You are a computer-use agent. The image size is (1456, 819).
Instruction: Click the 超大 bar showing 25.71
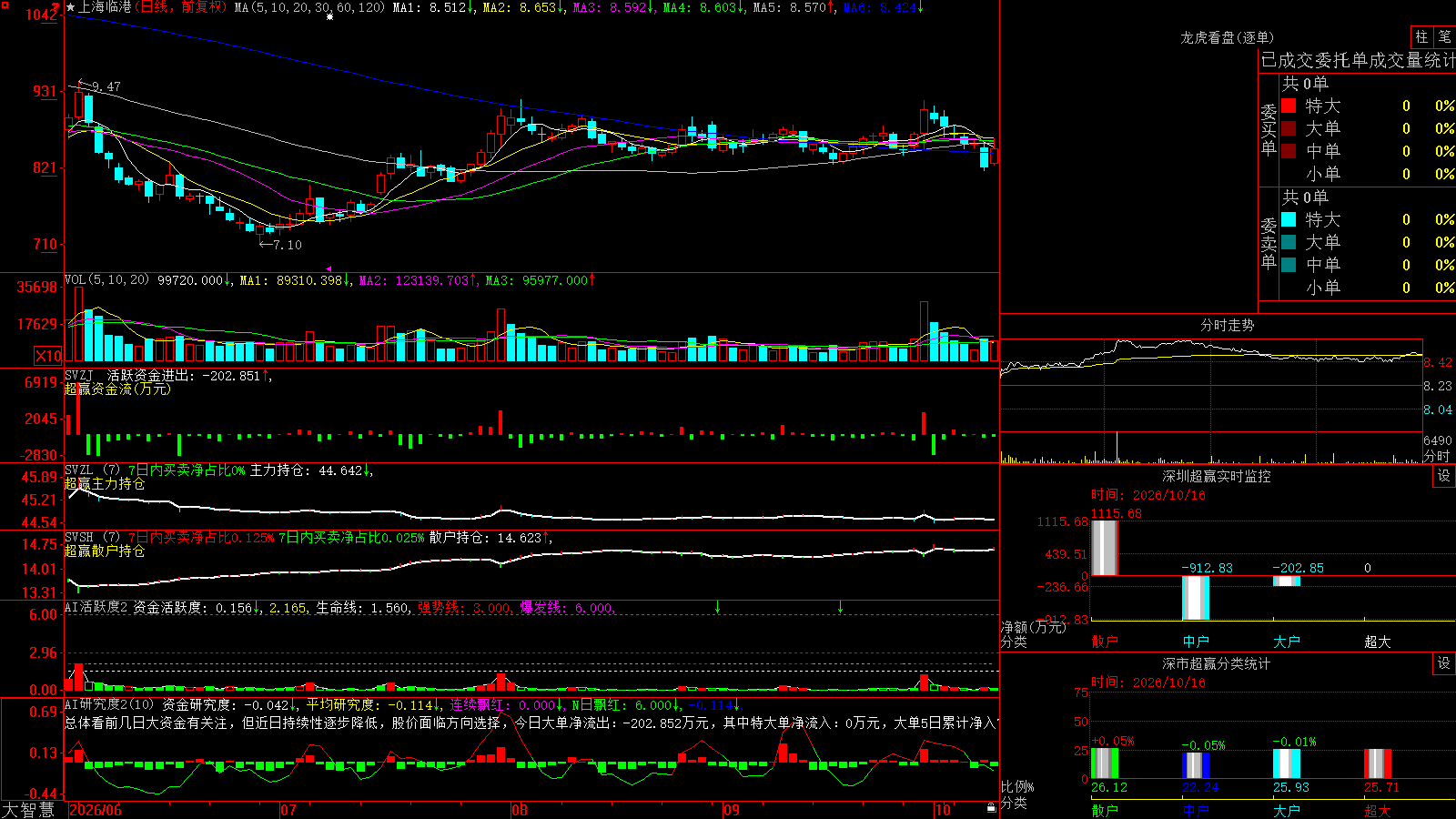1378,763
